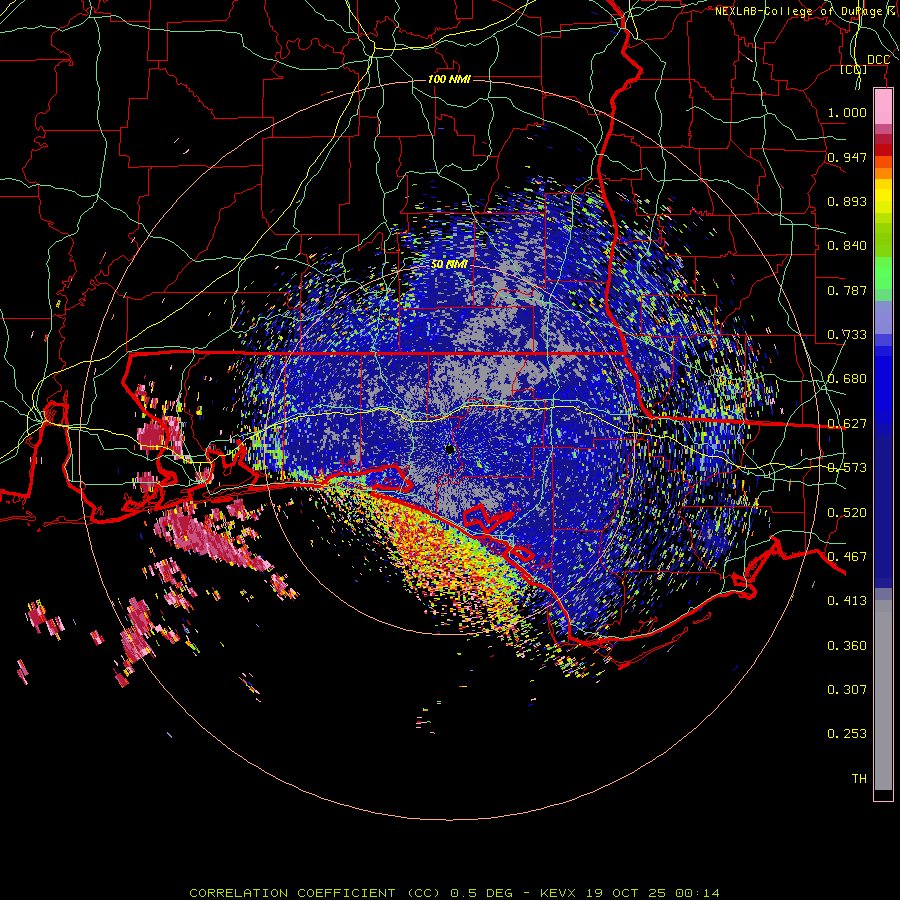Click the TH threshold label on the legend

[859, 778]
